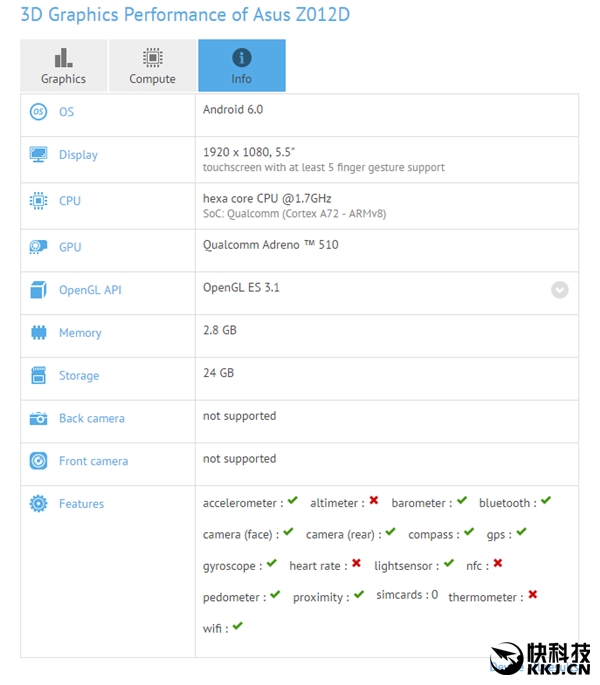Switch to the Graphics tab
Screen dimensions: 600x685
[63, 66]
